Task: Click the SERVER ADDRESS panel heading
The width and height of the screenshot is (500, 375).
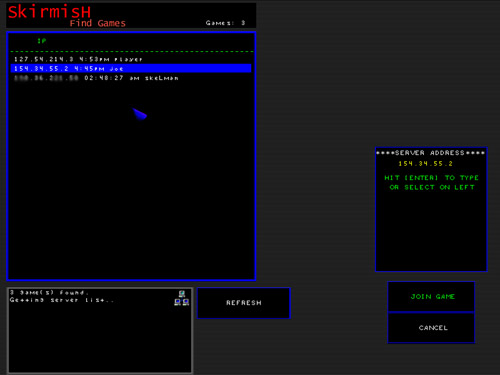Action: pos(430,153)
